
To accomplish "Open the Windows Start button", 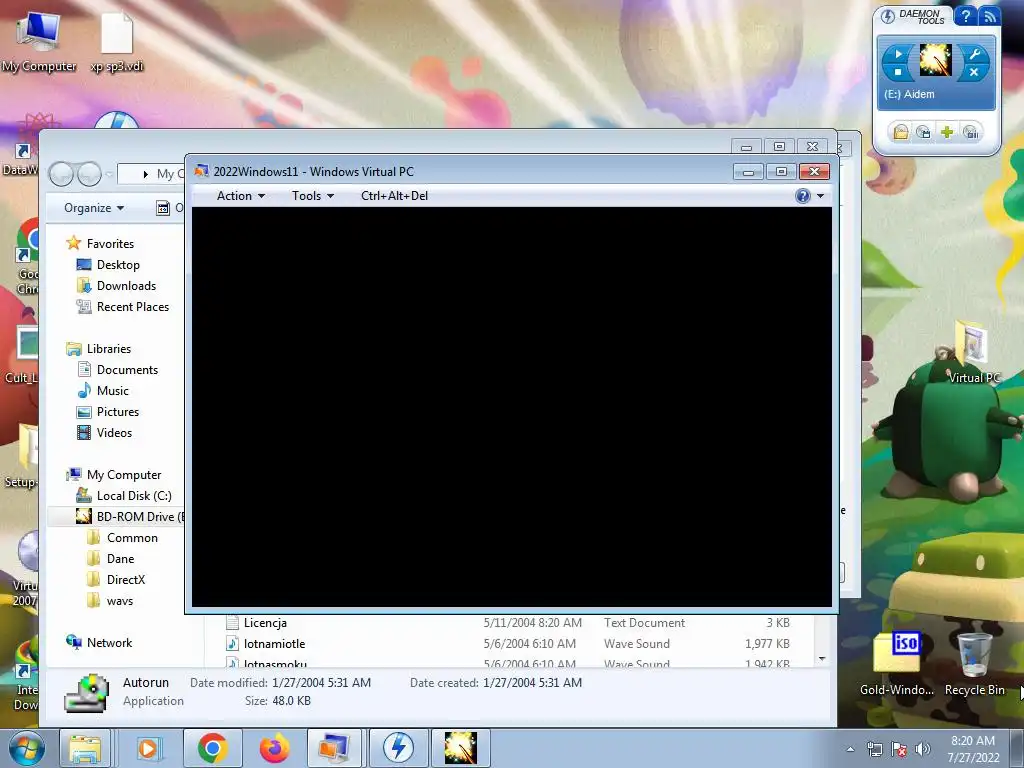I will point(25,748).
